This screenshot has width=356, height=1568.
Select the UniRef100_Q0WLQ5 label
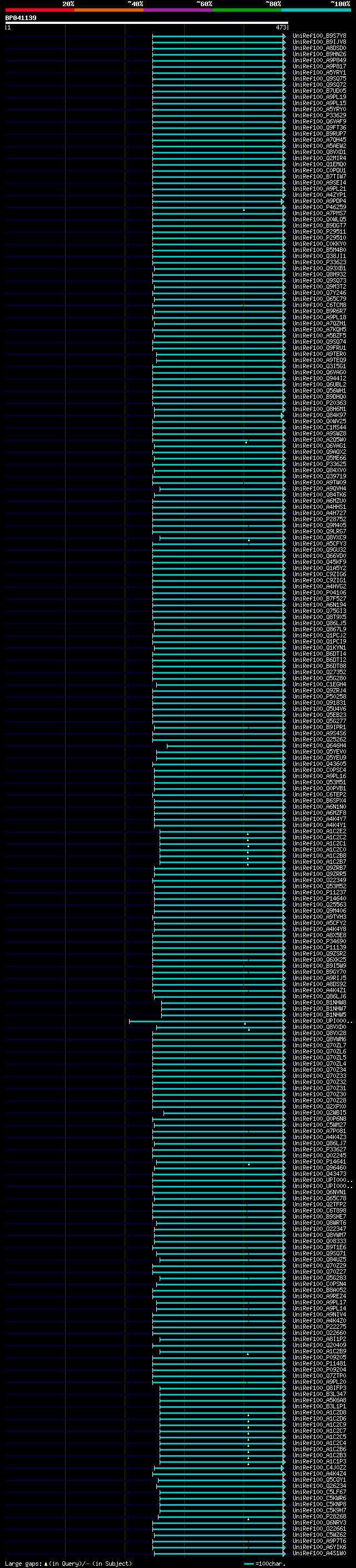(x=319, y=219)
